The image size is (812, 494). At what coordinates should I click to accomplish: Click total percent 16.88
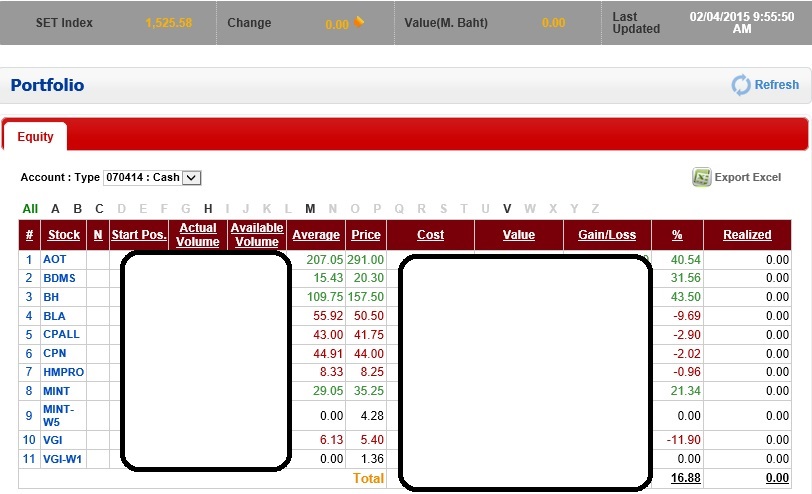click(x=686, y=477)
